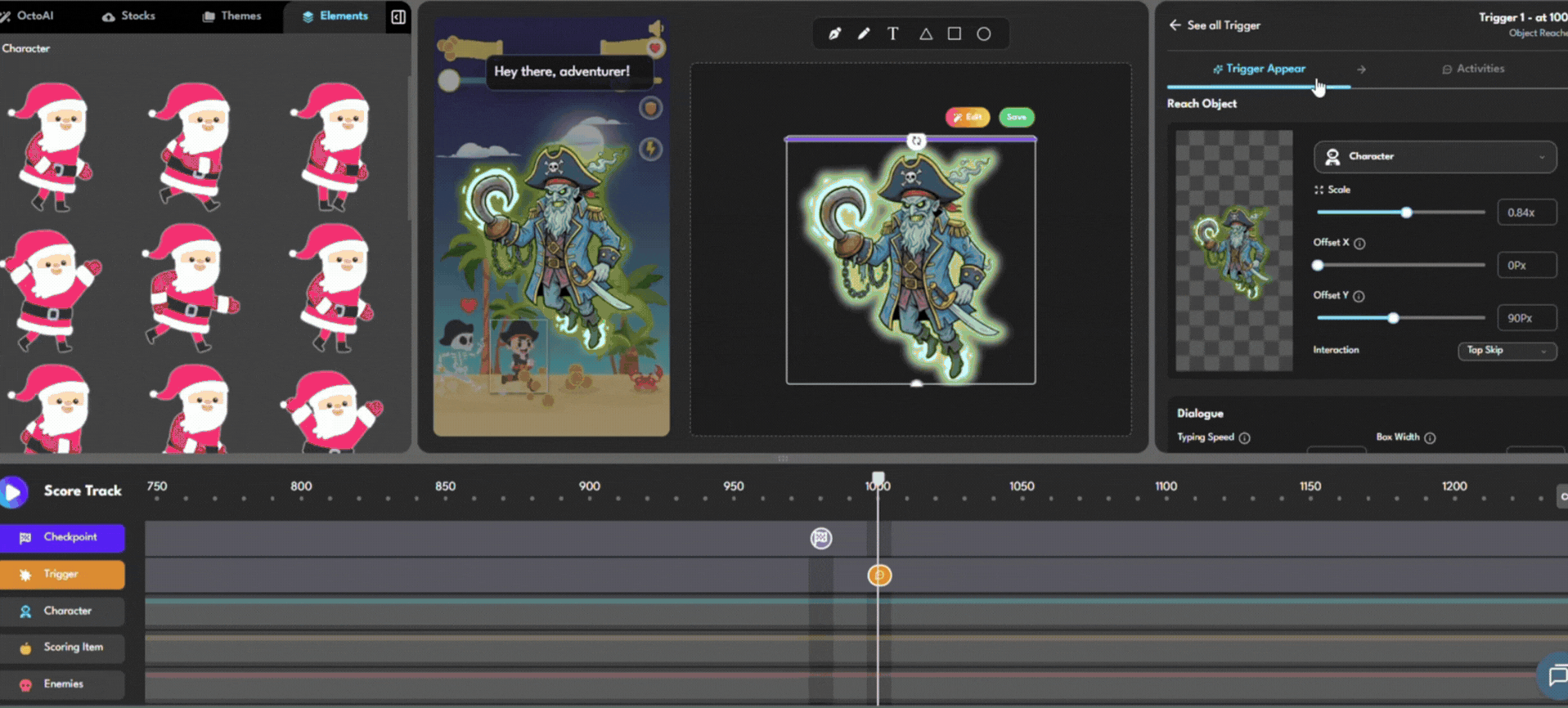The height and width of the screenshot is (708, 1568).
Task: Click the orange Edit button
Action: pyautogui.click(x=968, y=117)
